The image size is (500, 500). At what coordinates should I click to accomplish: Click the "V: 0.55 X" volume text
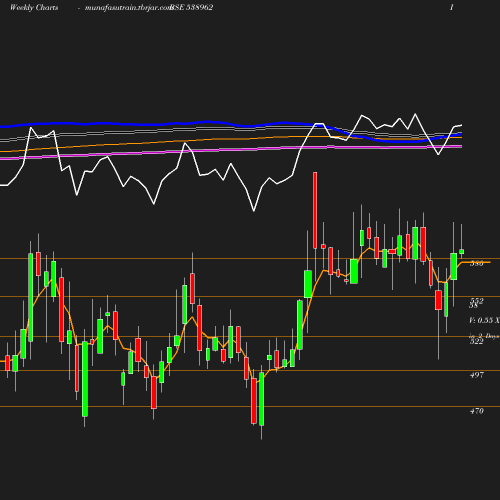[x=484, y=320]
